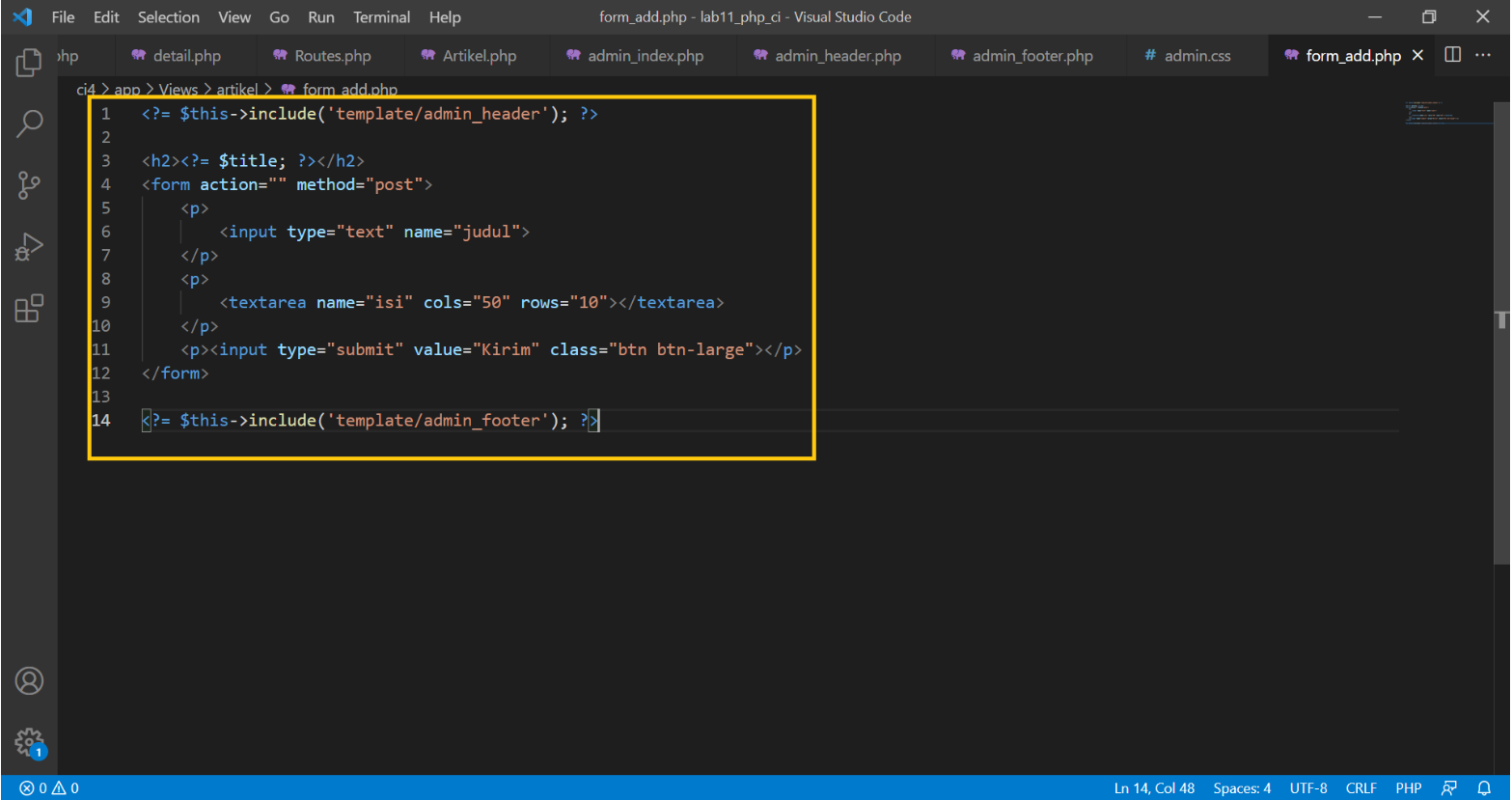Close the form_add.php tab
The width and height of the screenshot is (1512, 800).
(x=1417, y=55)
